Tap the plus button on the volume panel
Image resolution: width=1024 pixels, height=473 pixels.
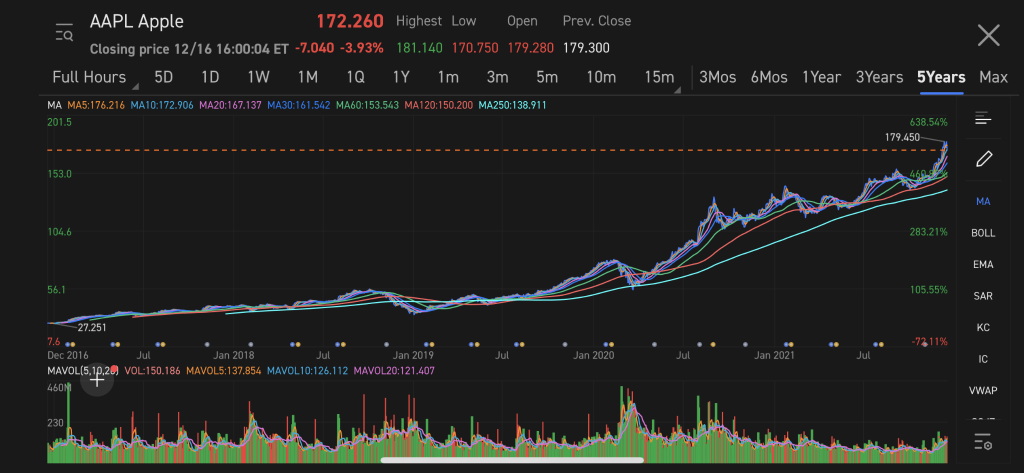tap(97, 380)
